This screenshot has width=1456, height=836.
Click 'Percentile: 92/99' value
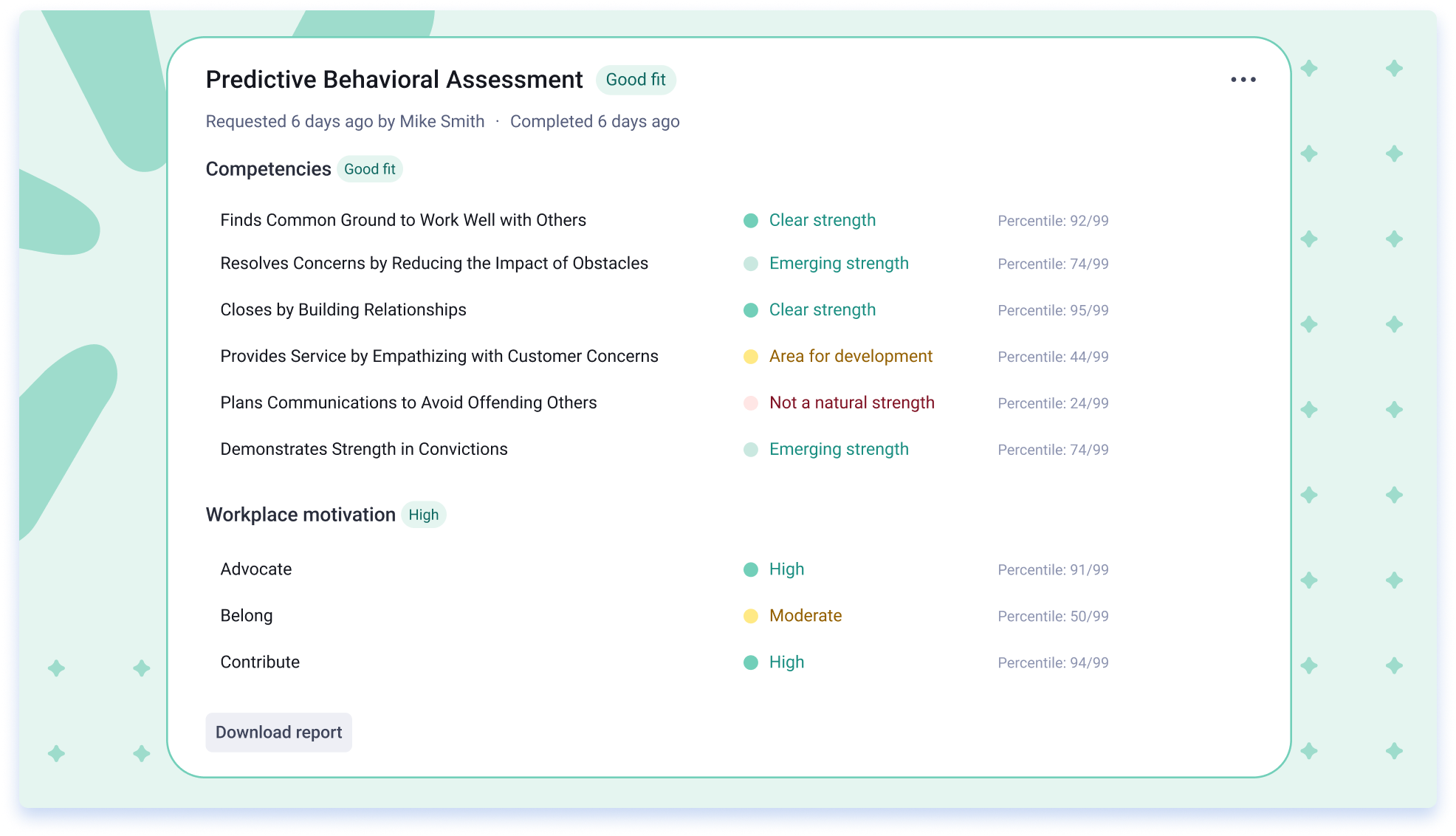pyautogui.click(x=1053, y=221)
